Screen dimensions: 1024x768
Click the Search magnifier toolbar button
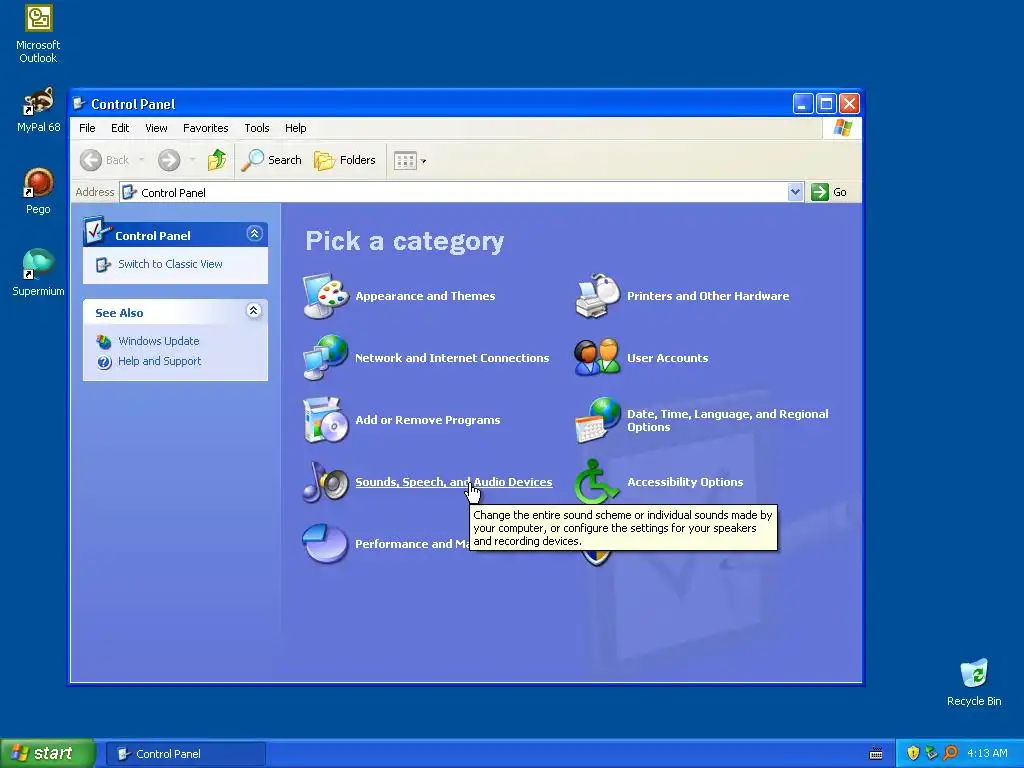pos(271,160)
